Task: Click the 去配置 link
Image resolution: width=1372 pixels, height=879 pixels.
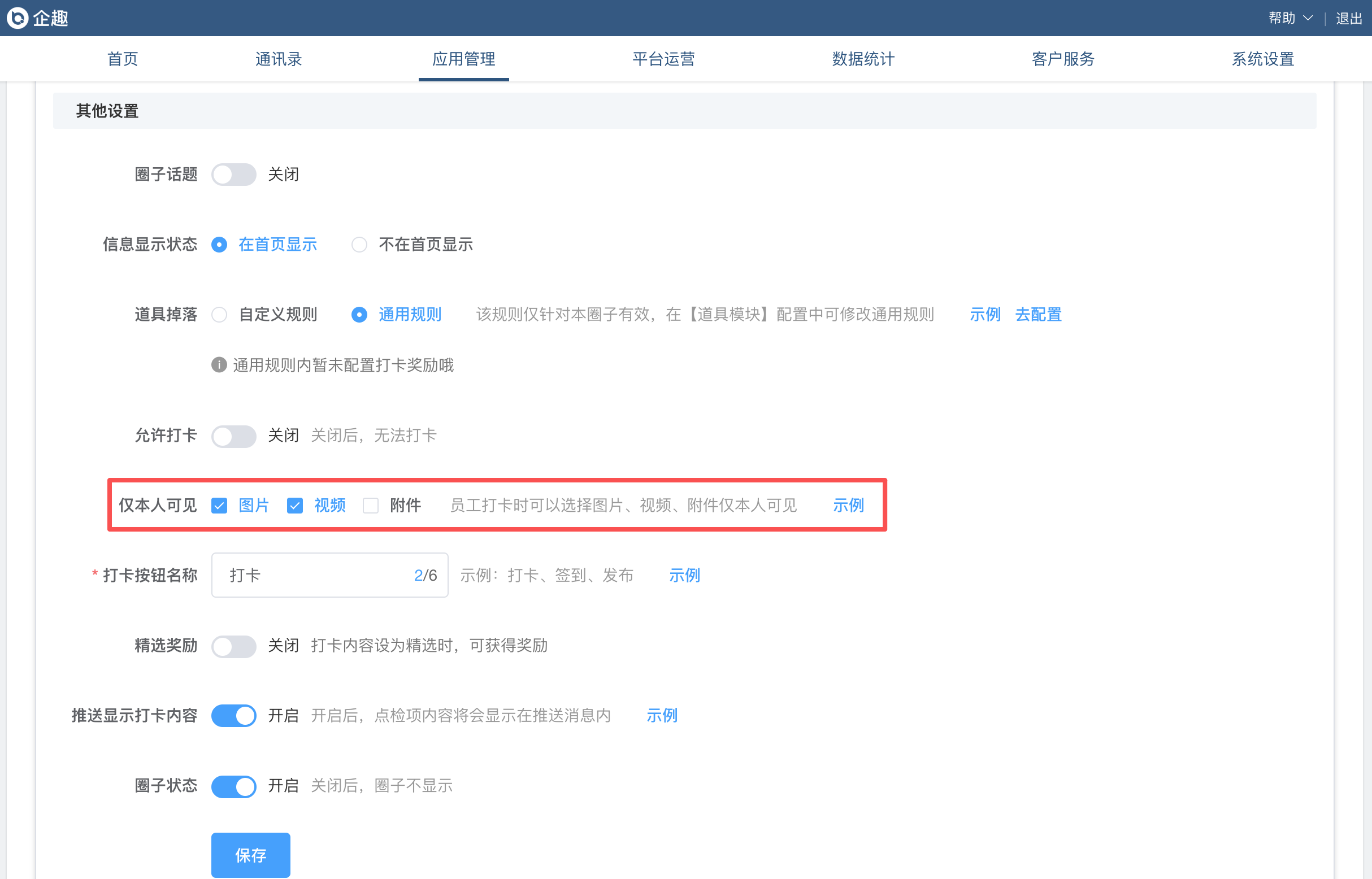Action: pyautogui.click(x=1038, y=315)
